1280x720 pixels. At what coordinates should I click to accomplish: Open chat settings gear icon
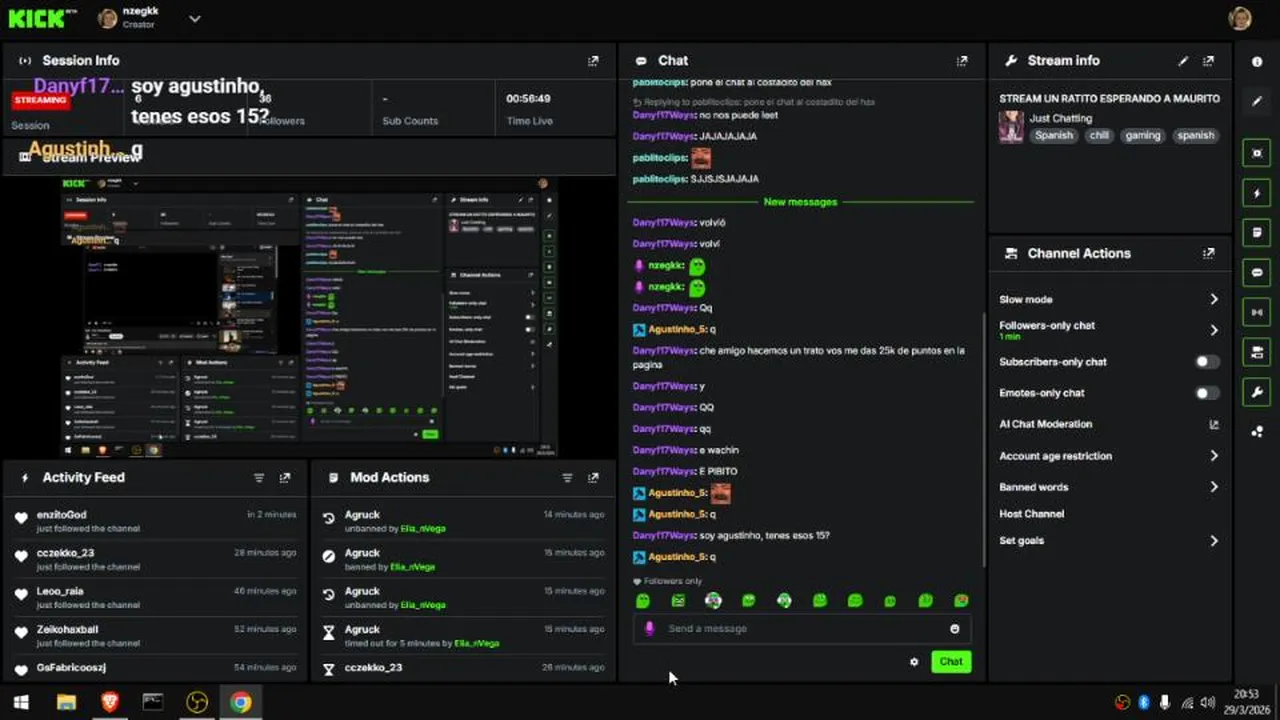click(x=914, y=662)
